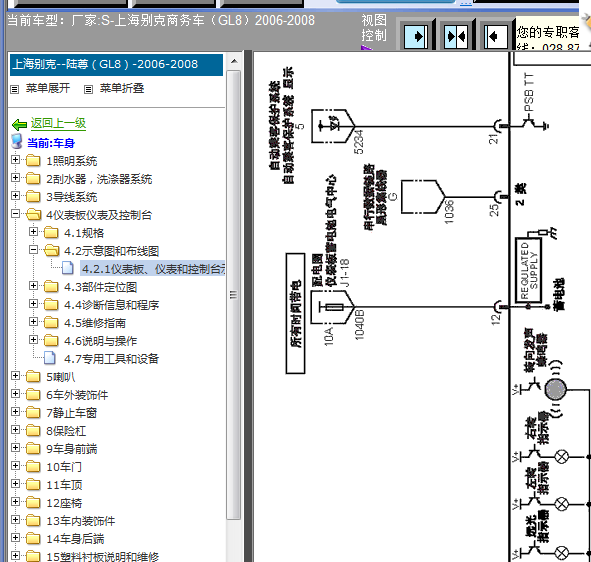Click the 上海别克--陆尊 (GL8) header bar
Image resolution: width=591 pixels, height=562 pixels.
pyautogui.click(x=116, y=64)
